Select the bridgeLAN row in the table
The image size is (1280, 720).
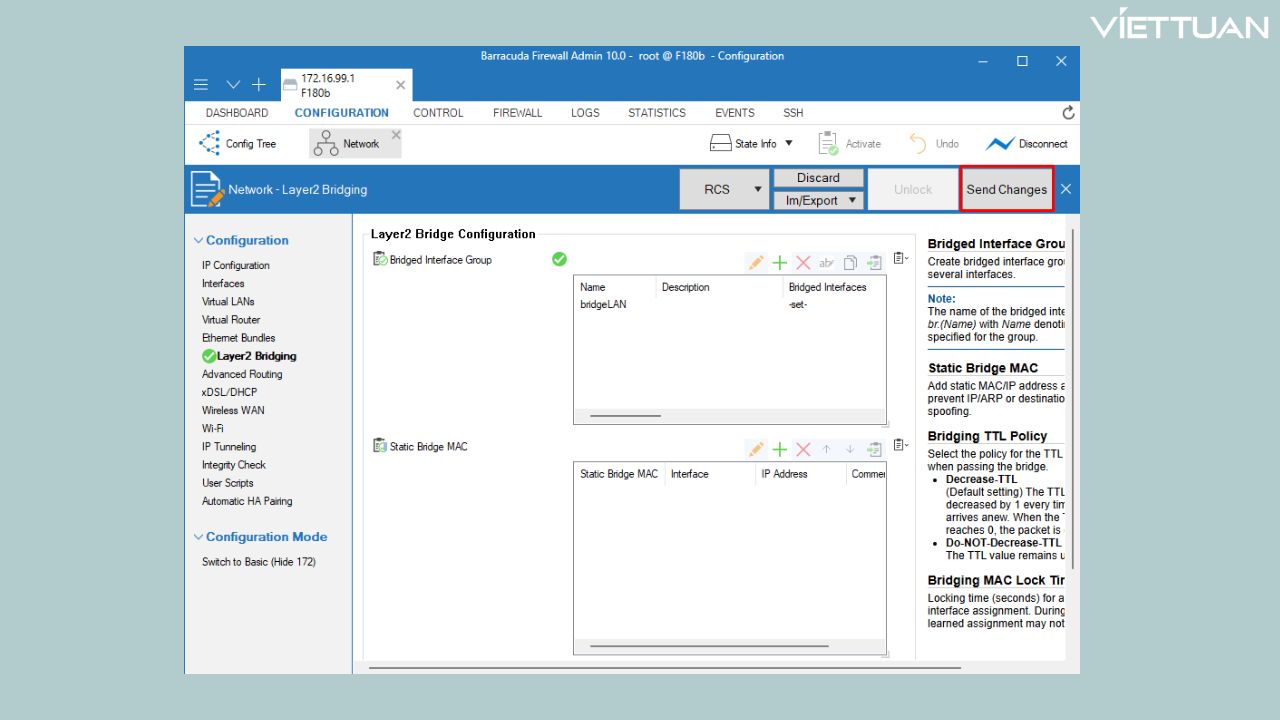tap(603, 304)
